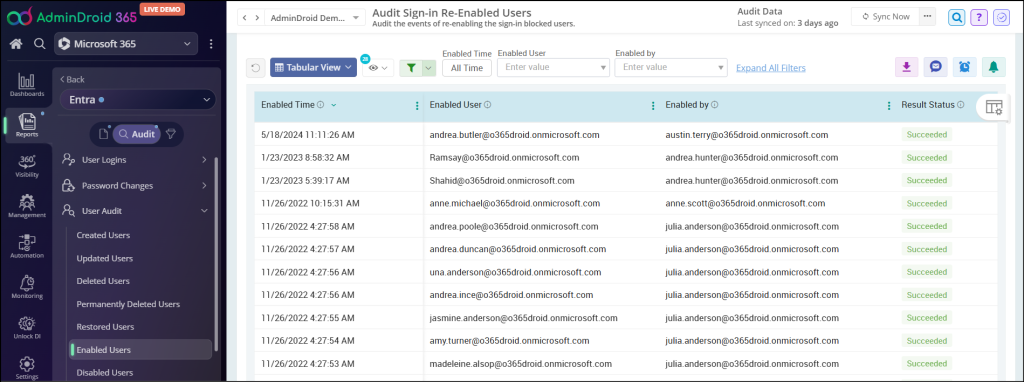Open the three-dot menu beside Microsoft 365

pyautogui.click(x=211, y=44)
